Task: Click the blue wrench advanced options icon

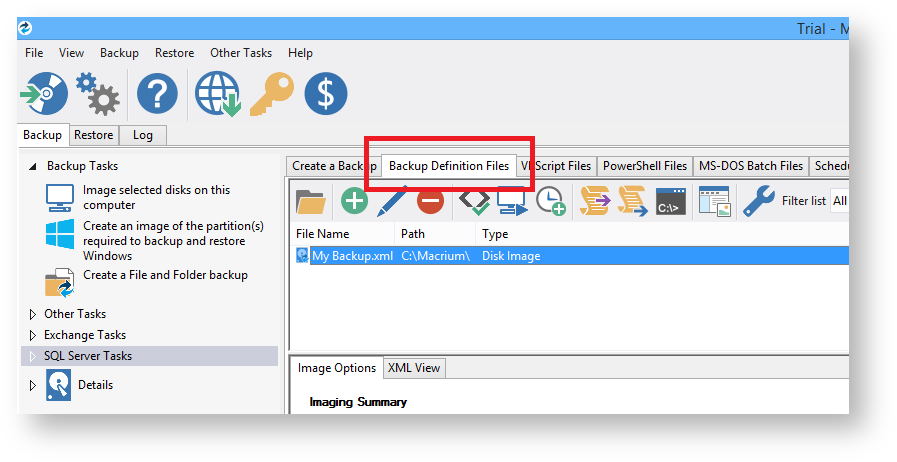Action: coord(759,201)
